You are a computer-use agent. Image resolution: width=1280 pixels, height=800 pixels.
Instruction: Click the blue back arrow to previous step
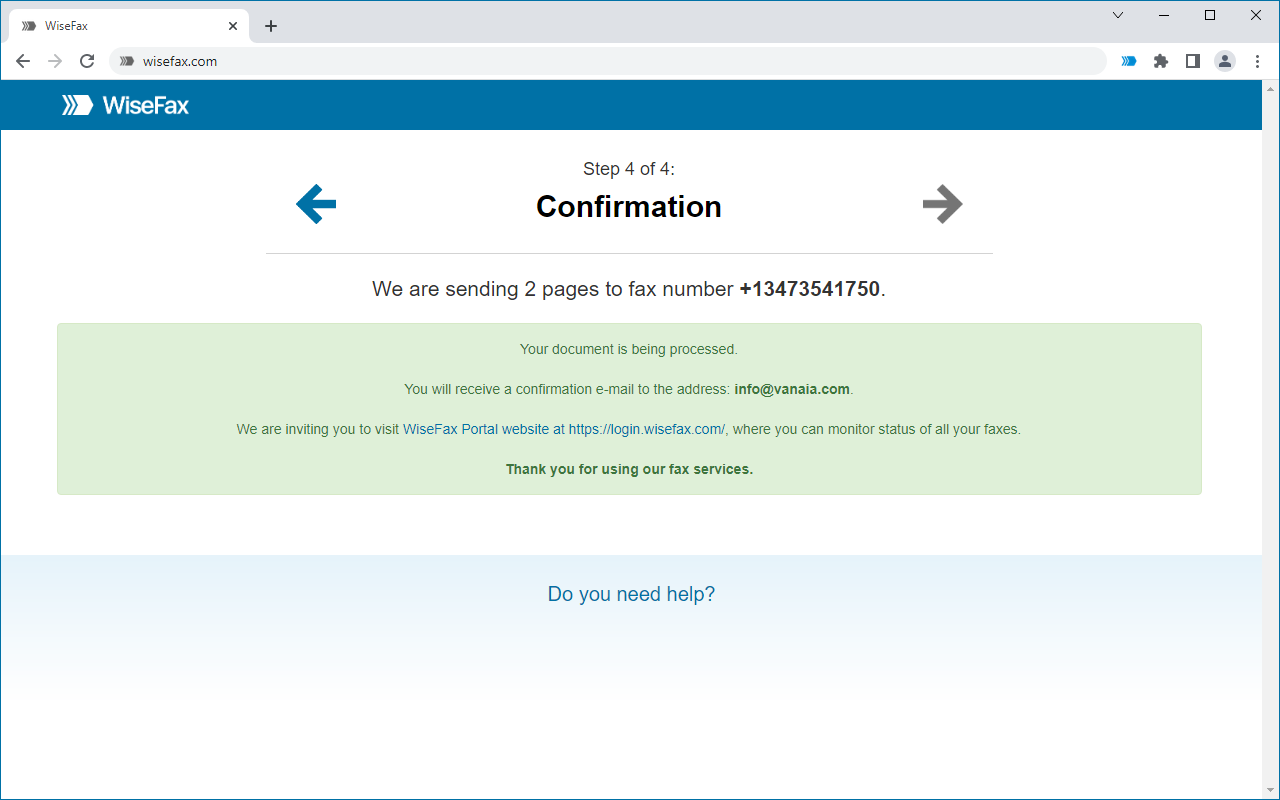tap(316, 204)
